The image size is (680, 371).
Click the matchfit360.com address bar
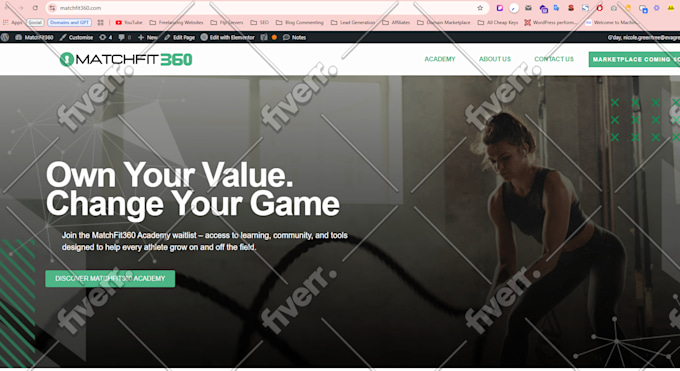(x=267, y=8)
